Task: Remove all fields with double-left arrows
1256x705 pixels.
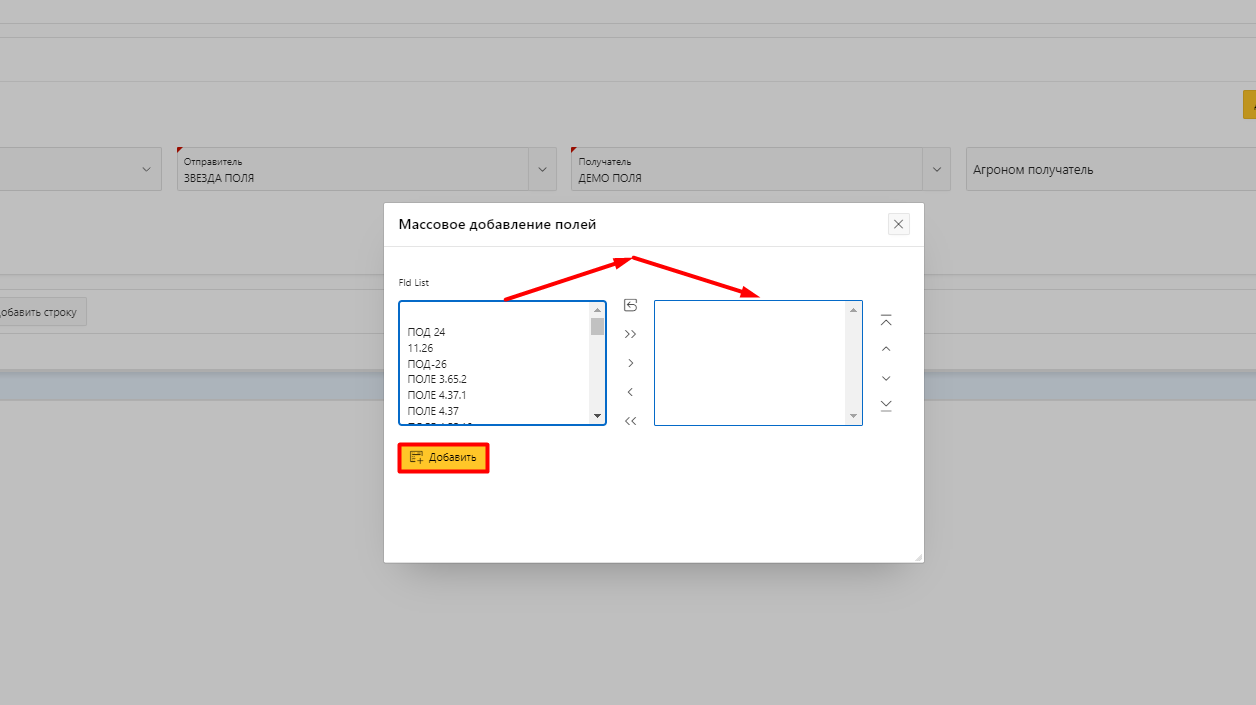Action: click(630, 421)
